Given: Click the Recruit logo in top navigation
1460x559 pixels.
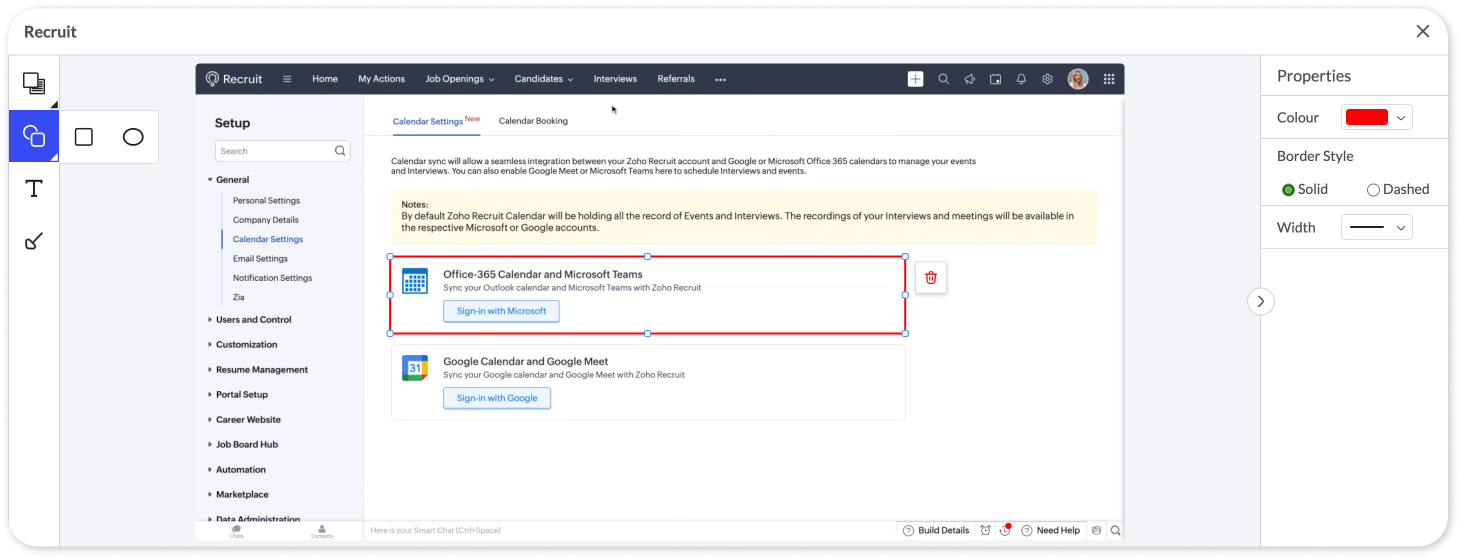Looking at the screenshot, I should pyautogui.click(x=234, y=79).
